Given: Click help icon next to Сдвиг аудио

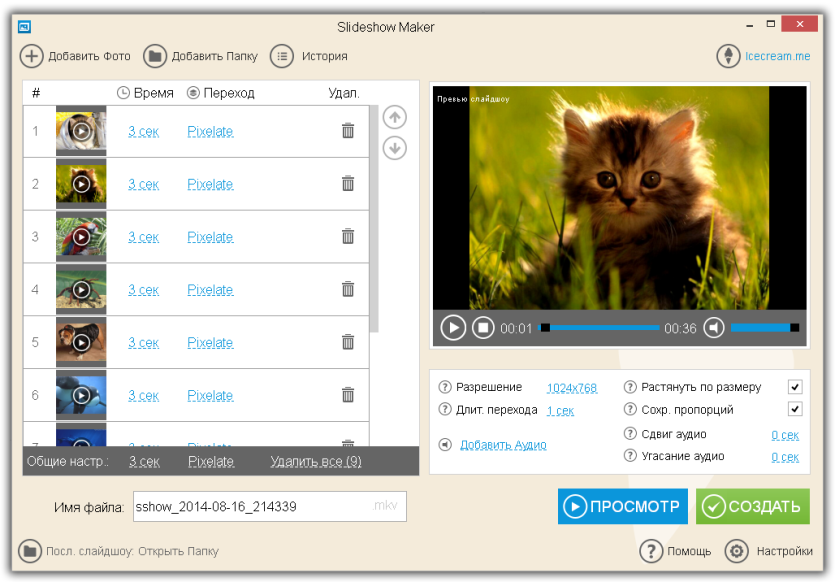Looking at the screenshot, I should [630, 434].
